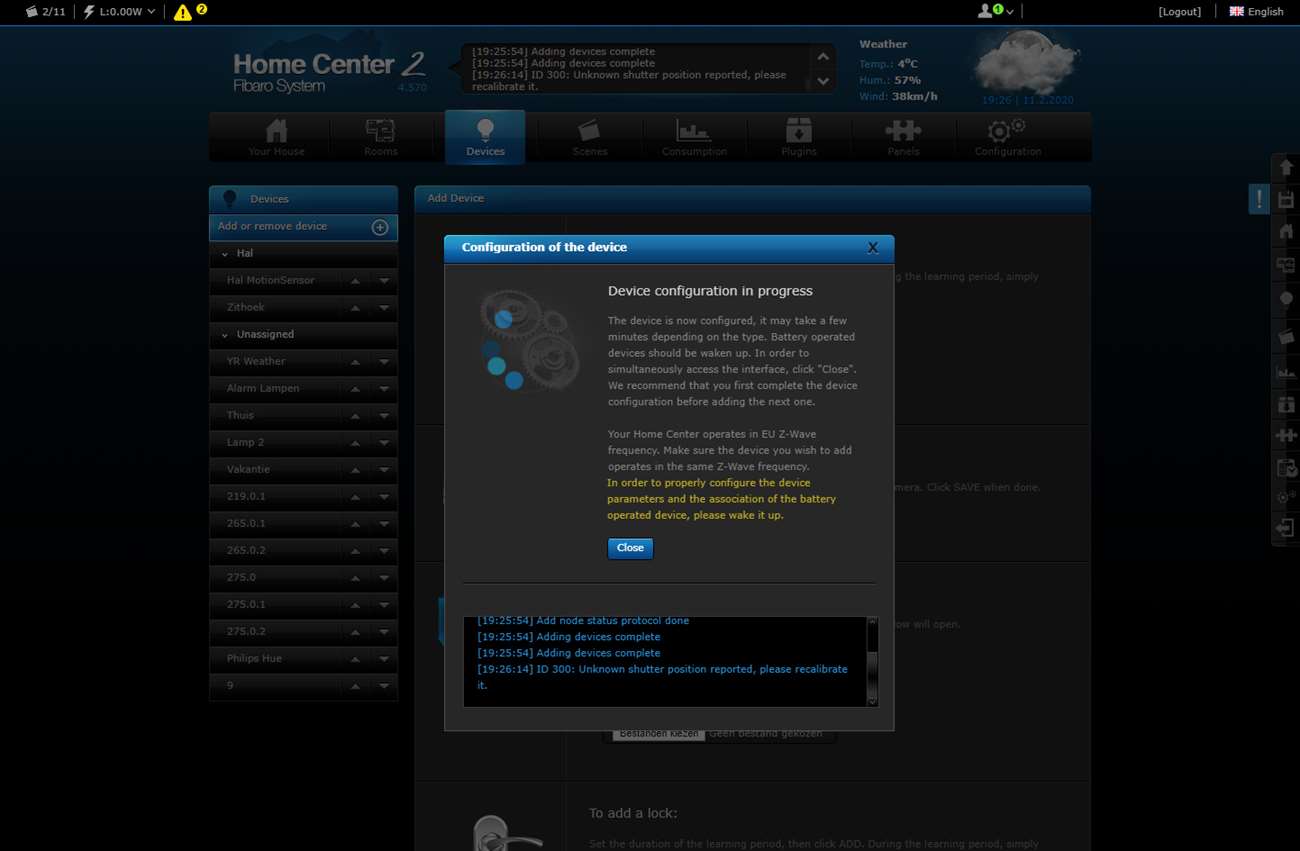The width and height of the screenshot is (1300, 851).
Task: Collapse the Unassigned devices section
Action: [x=225, y=335]
